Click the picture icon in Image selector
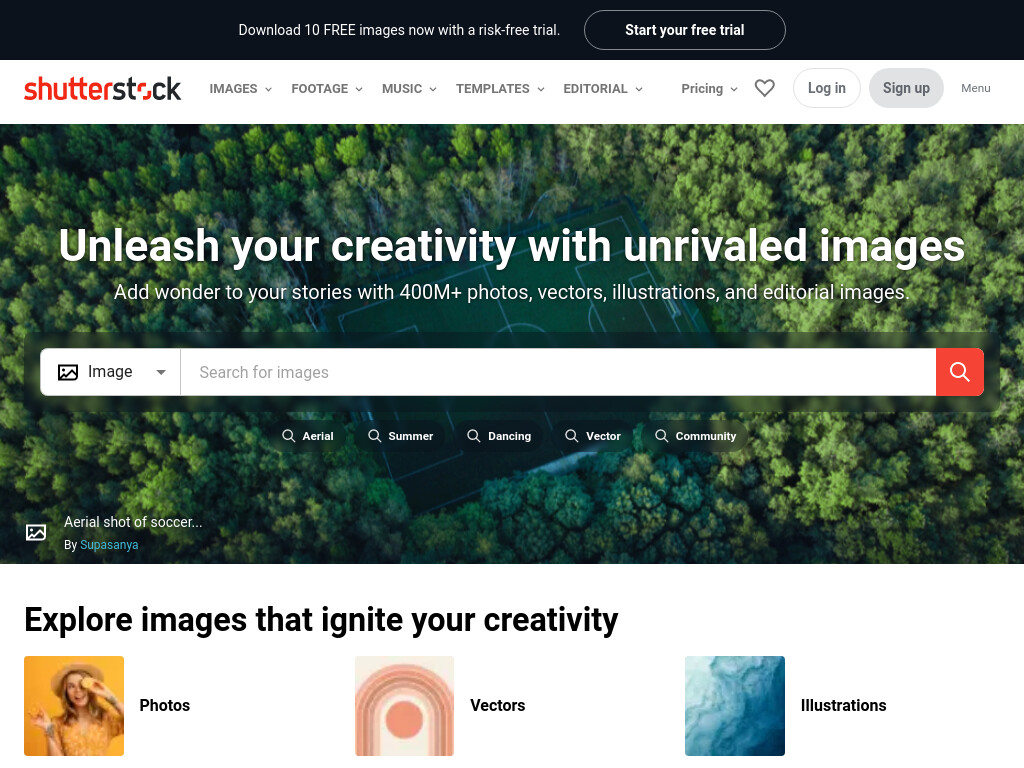The width and height of the screenshot is (1024, 768). click(x=68, y=372)
